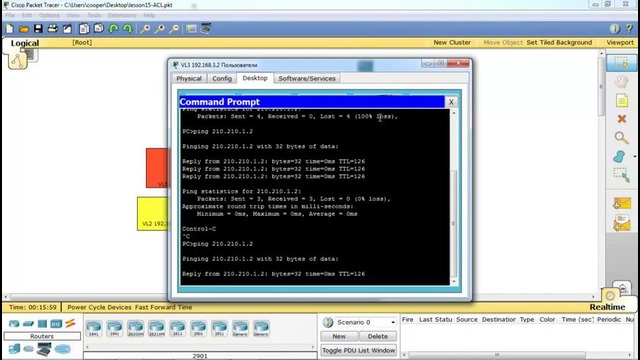This screenshot has height=360, width=640.
Task: Choose the Inspect magnifier tool
Action: coord(621,138)
